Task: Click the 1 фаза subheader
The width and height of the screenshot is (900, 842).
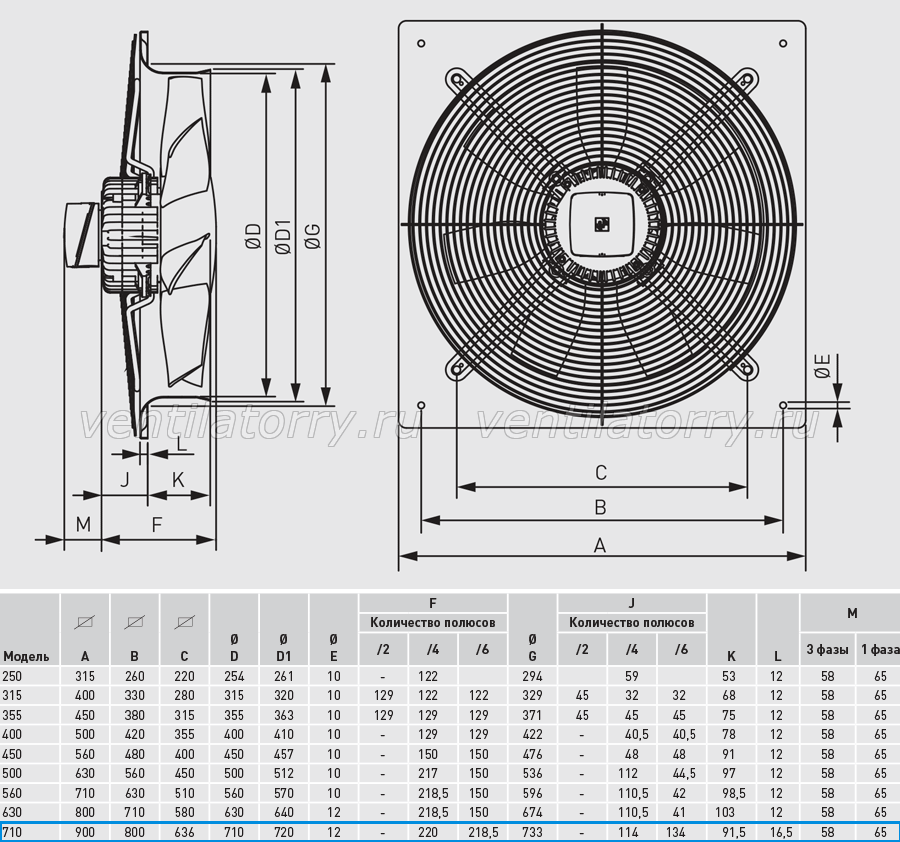Action: coord(879,650)
